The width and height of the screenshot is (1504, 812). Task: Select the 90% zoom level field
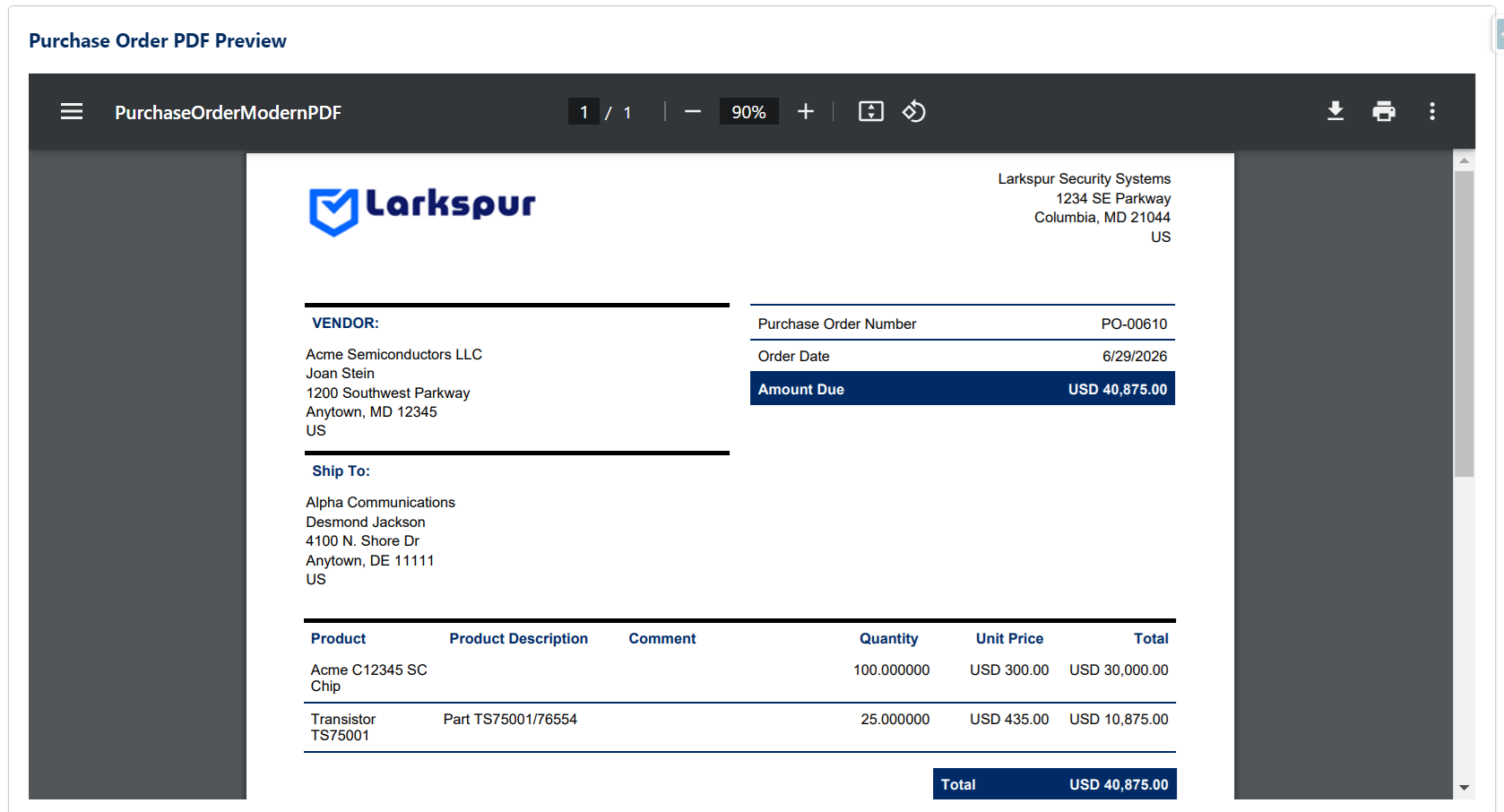(749, 112)
